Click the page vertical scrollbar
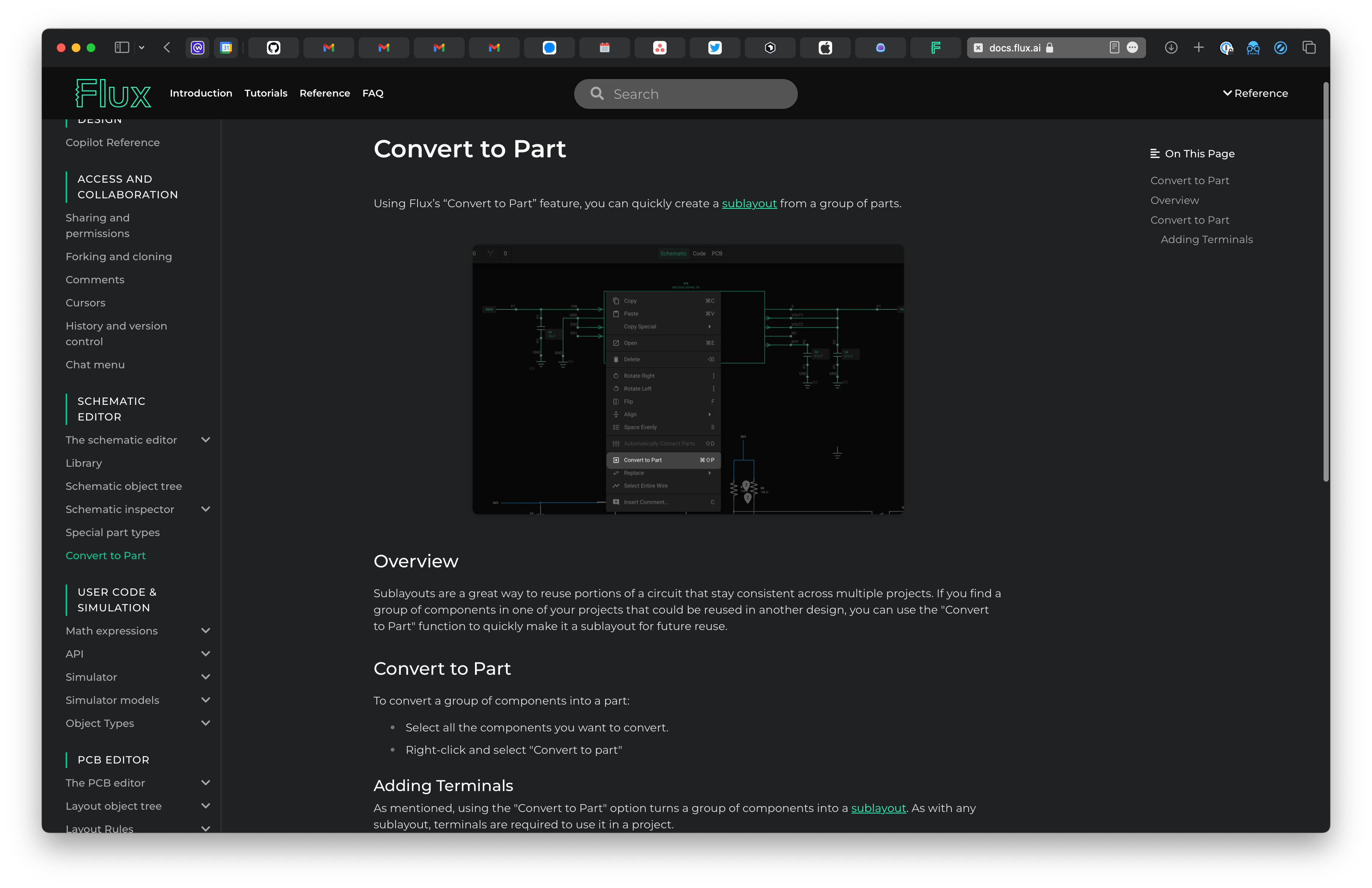 1326,282
